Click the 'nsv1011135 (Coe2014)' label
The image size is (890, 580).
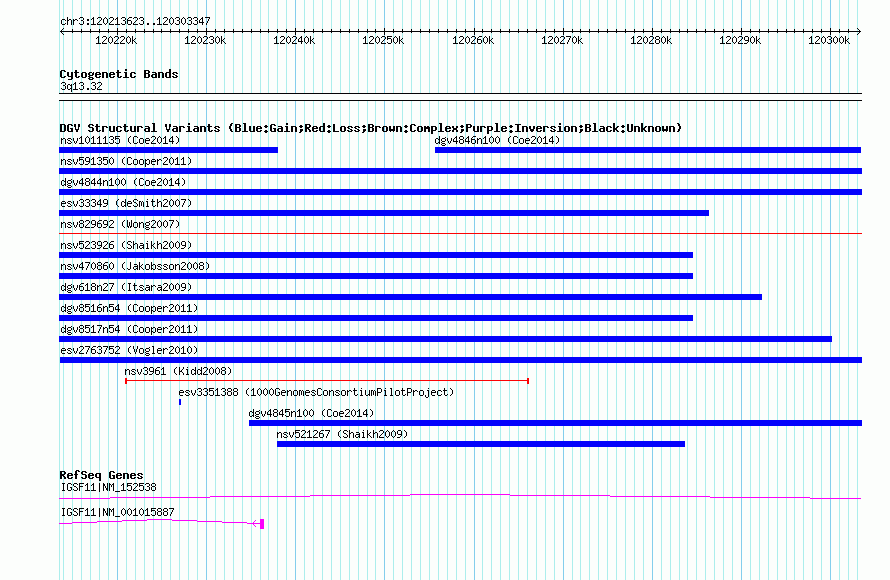120,140
